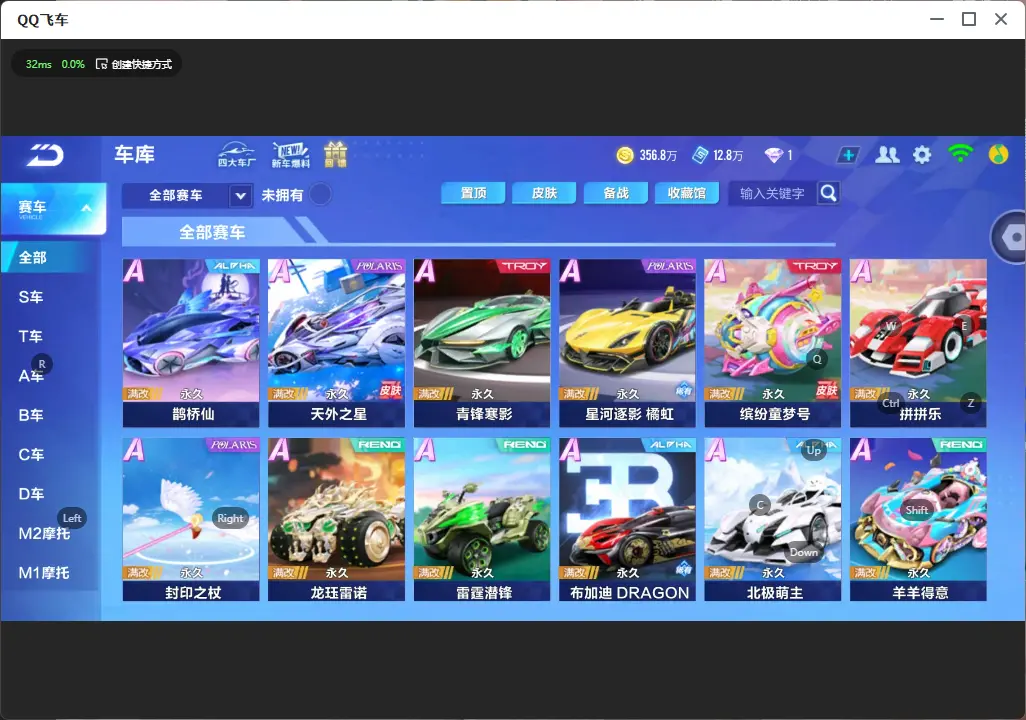Image resolution: width=1026 pixels, height=720 pixels.
Task: Select the 封印之杖 car card
Action: [x=191, y=519]
